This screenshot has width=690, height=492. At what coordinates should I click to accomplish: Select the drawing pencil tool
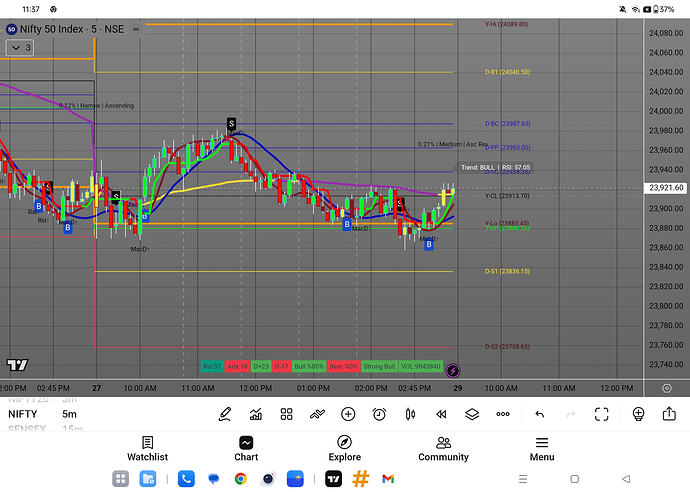coord(225,414)
